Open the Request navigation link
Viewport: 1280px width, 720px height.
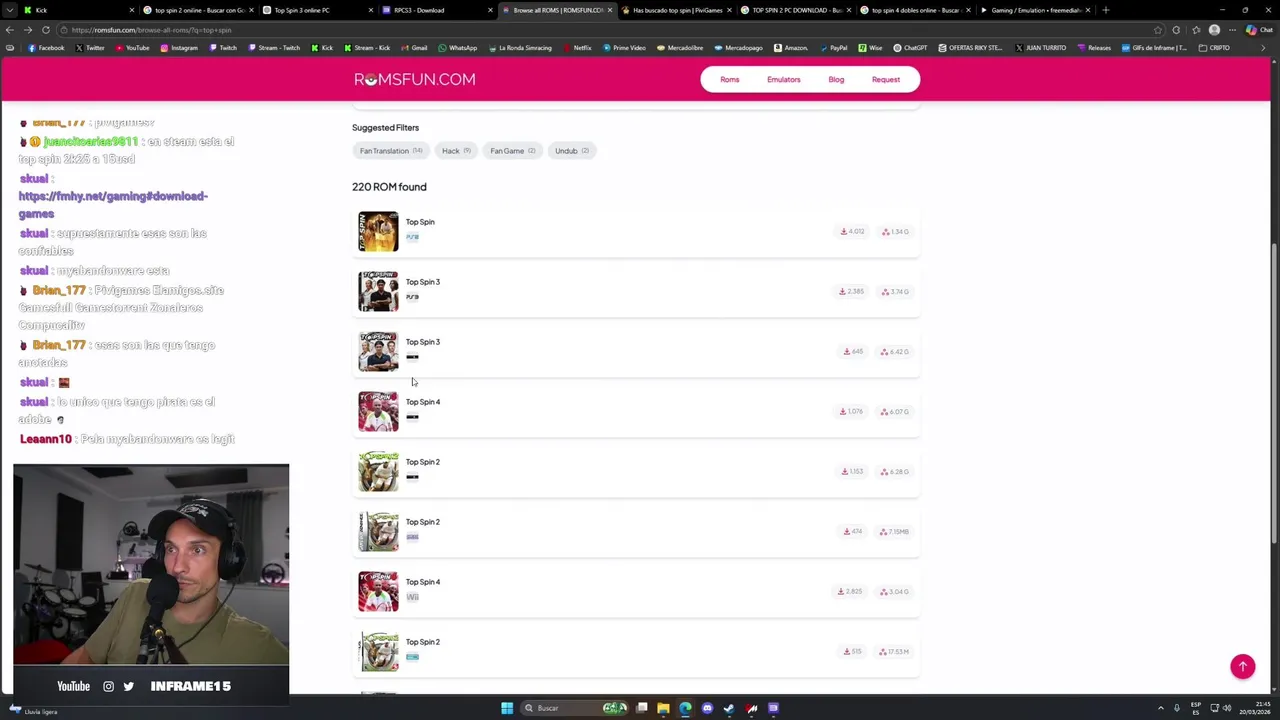tap(885, 80)
